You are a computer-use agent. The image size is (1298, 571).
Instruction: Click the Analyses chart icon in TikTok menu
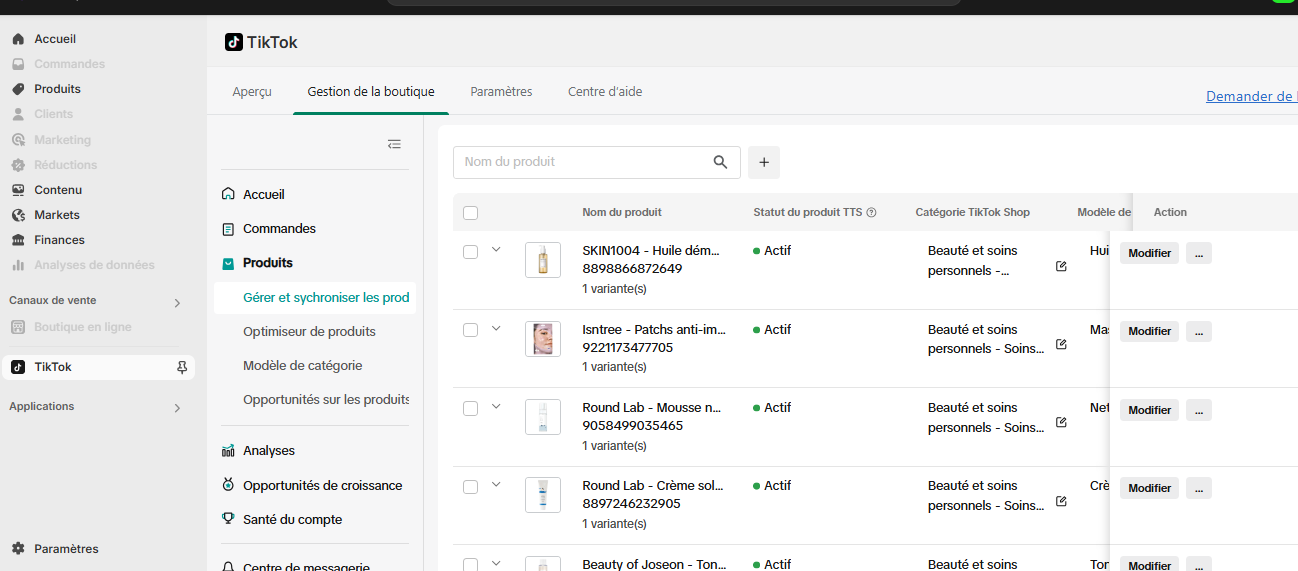tap(228, 451)
